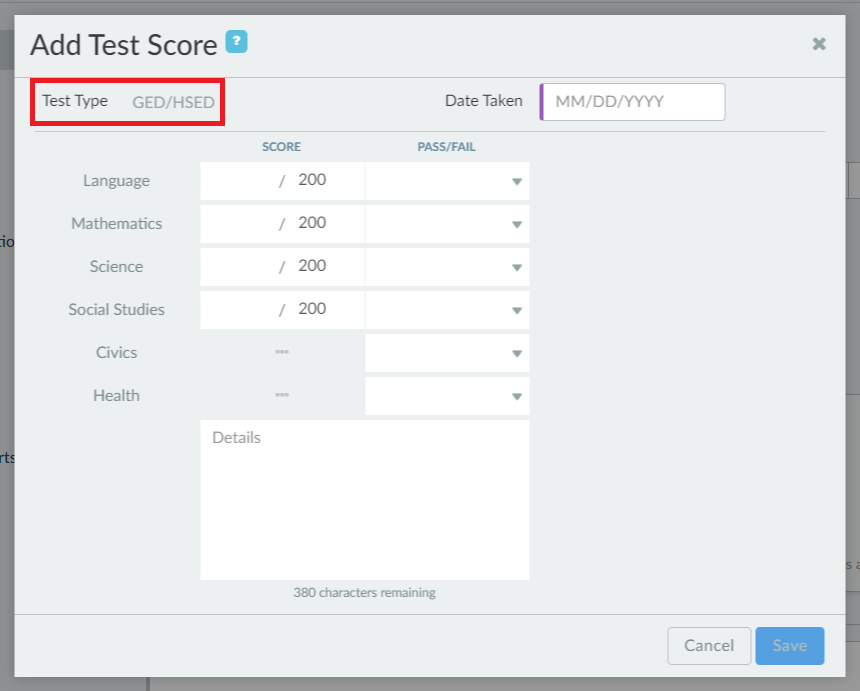This screenshot has width=860, height=691.
Task: Click the Civics score placeholder dashes
Action: click(282, 353)
